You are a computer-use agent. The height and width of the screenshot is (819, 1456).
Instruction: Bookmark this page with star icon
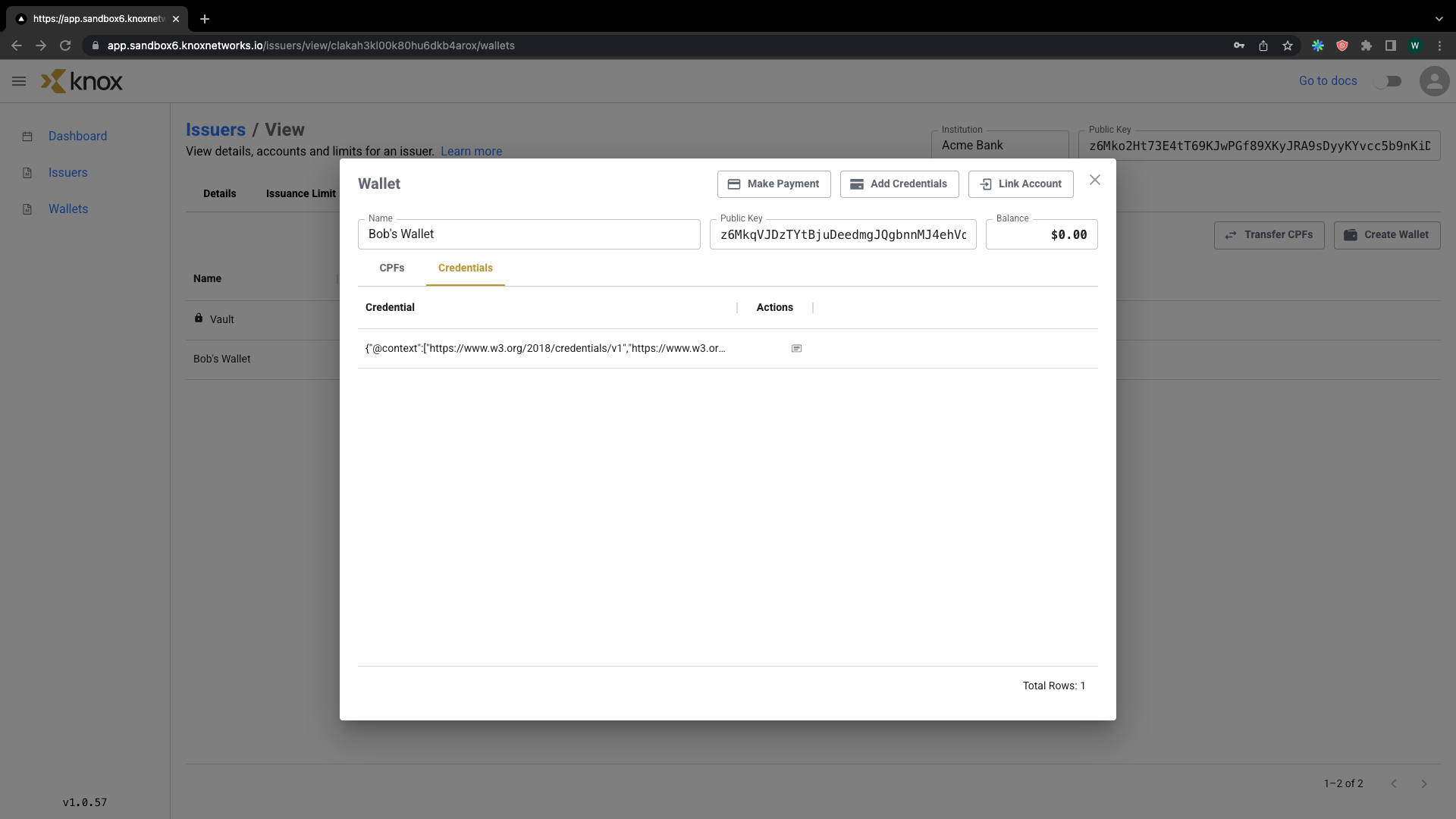pos(1288,45)
